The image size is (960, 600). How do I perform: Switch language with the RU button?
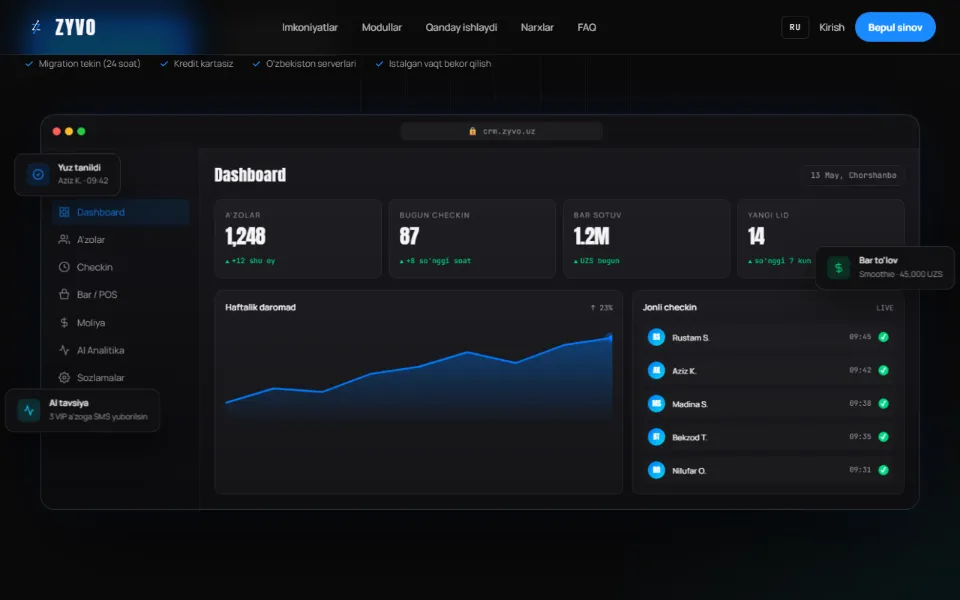(x=795, y=28)
